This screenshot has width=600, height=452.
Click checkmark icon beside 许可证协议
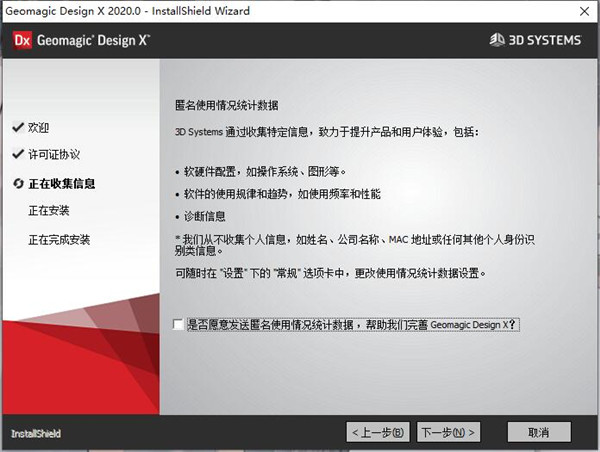tap(18, 154)
